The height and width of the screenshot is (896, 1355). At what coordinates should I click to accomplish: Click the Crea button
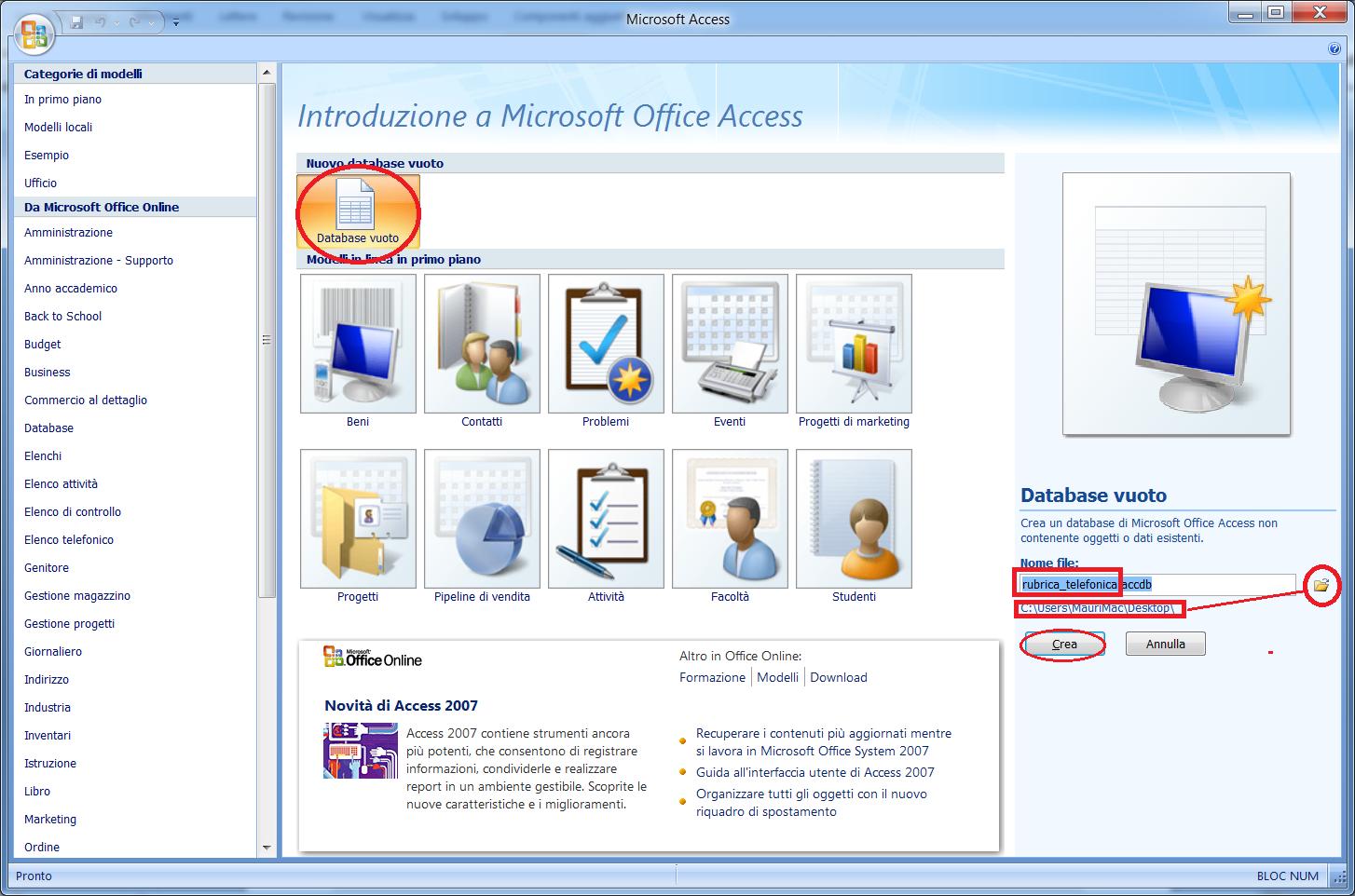pos(1064,644)
